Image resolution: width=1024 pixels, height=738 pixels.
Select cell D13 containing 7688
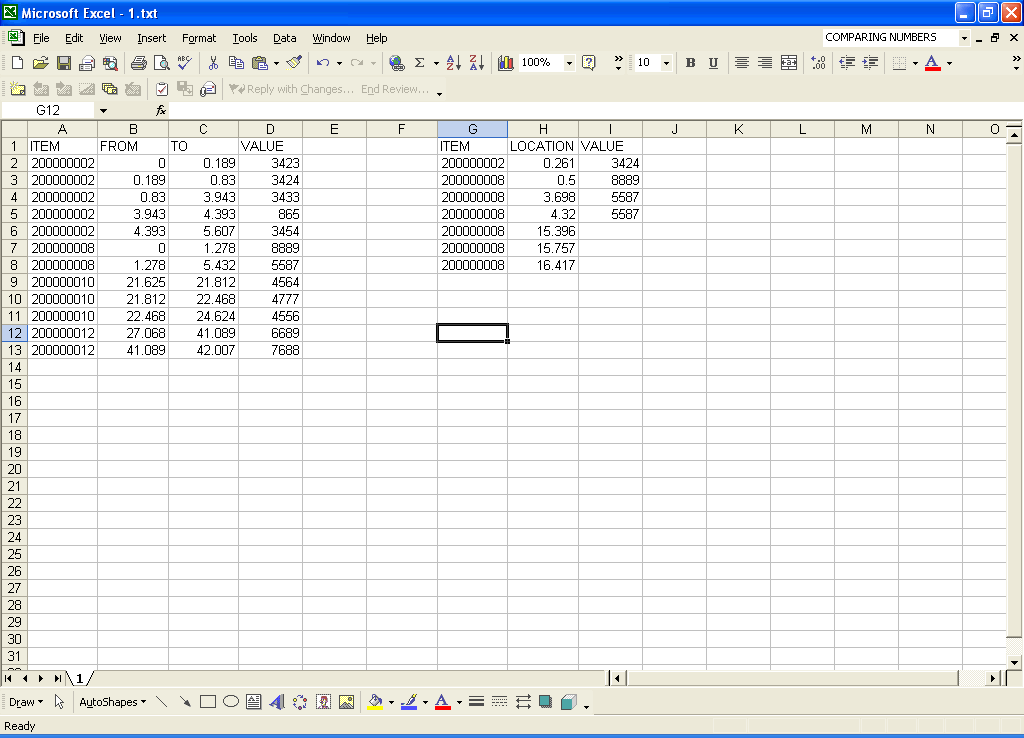pos(270,351)
